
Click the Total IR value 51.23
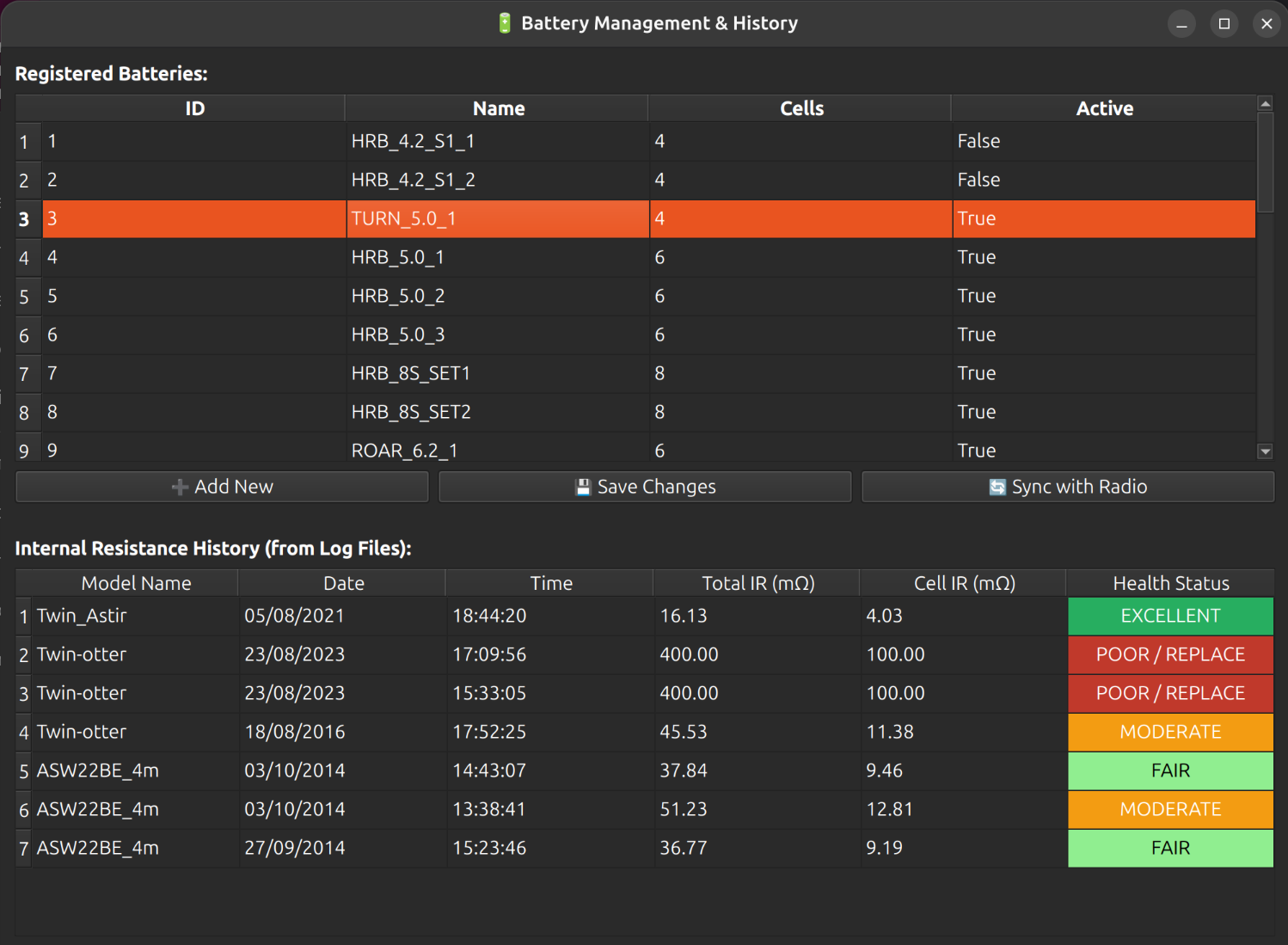coord(757,809)
